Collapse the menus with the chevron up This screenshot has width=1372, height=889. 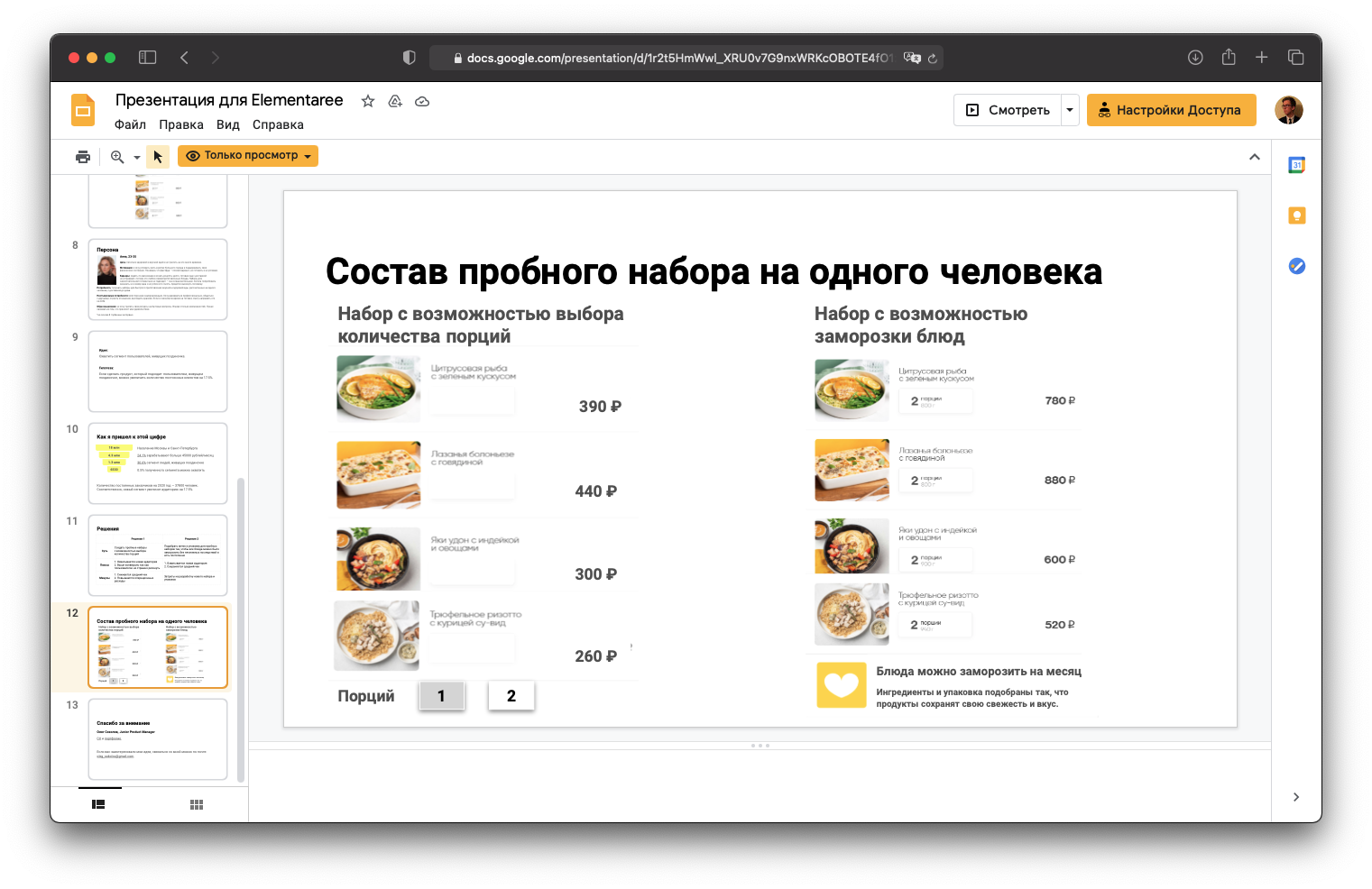tap(1254, 157)
